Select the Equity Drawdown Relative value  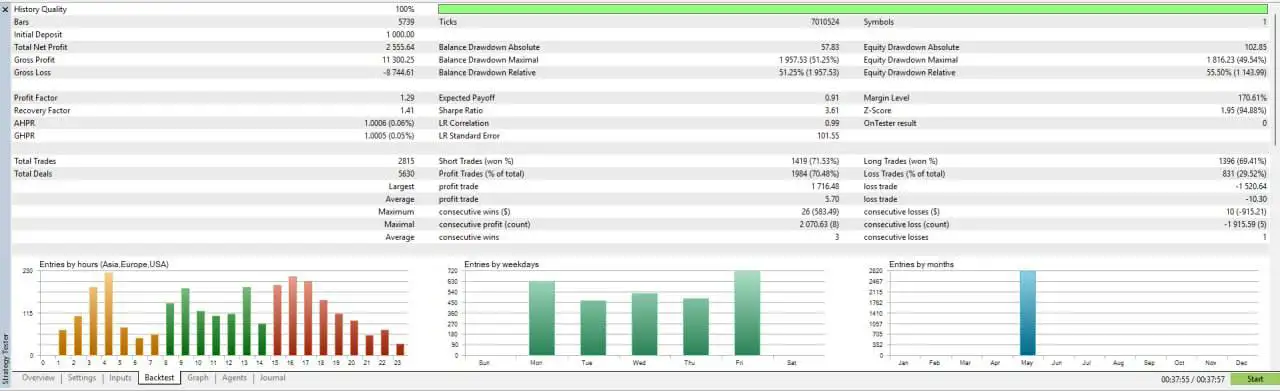click(x=1233, y=73)
